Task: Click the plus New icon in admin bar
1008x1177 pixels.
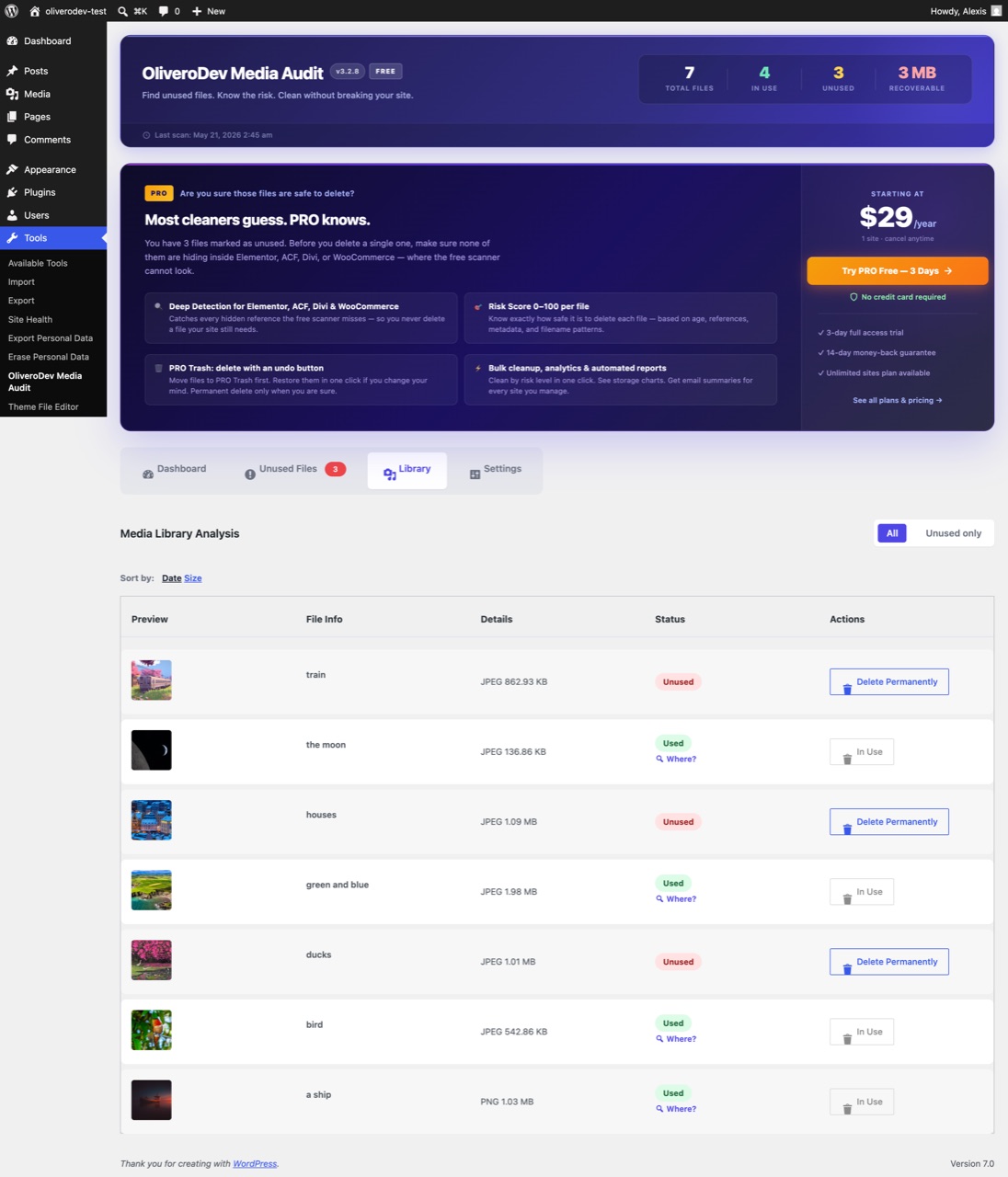Action: tap(197, 11)
